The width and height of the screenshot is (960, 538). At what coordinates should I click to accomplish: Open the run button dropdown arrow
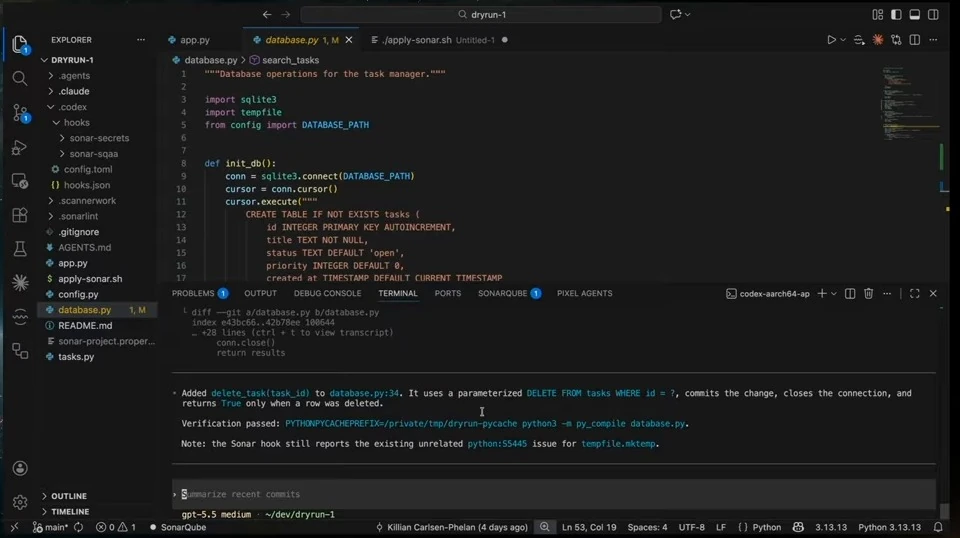[x=843, y=40]
